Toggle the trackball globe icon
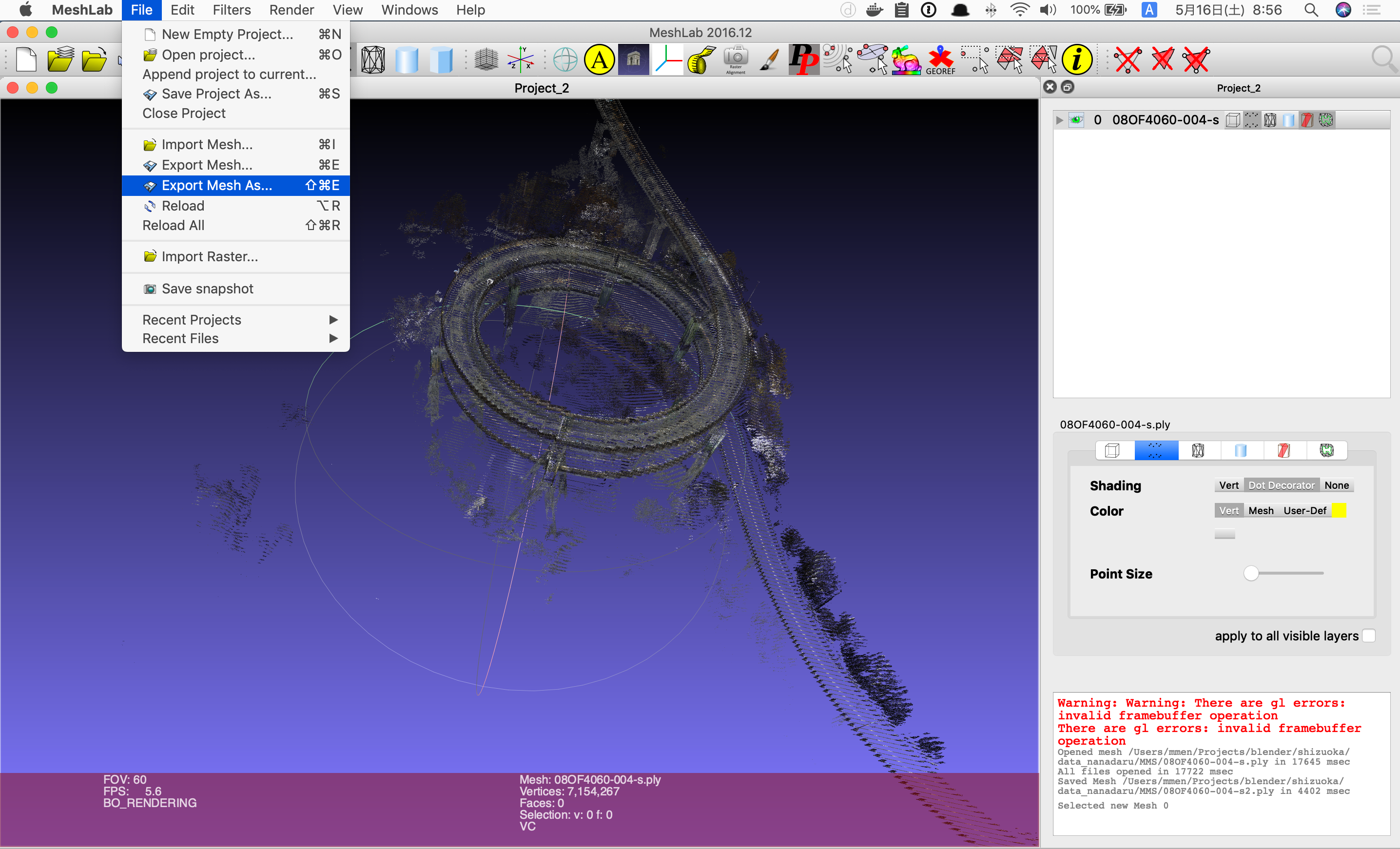The height and width of the screenshot is (849, 1400). coord(565,59)
